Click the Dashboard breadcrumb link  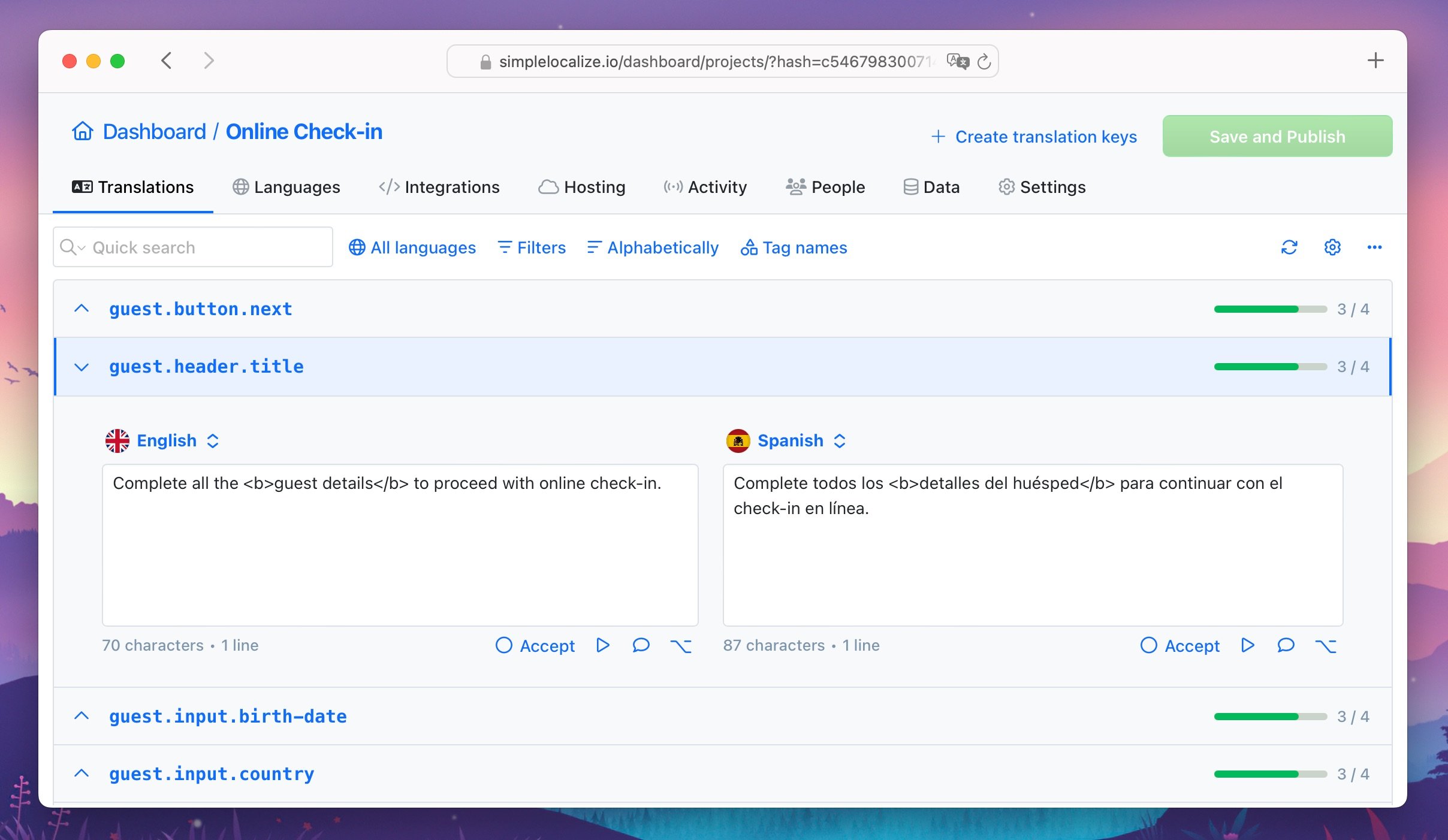(154, 131)
